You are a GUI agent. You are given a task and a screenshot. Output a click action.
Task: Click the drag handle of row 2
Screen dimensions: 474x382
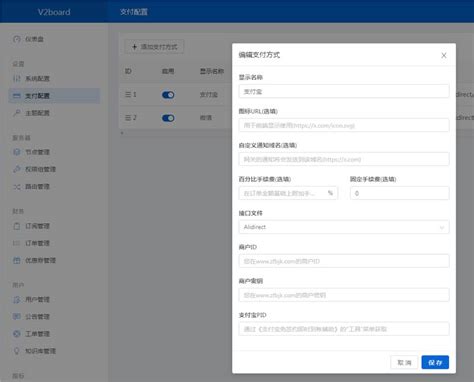pos(128,118)
